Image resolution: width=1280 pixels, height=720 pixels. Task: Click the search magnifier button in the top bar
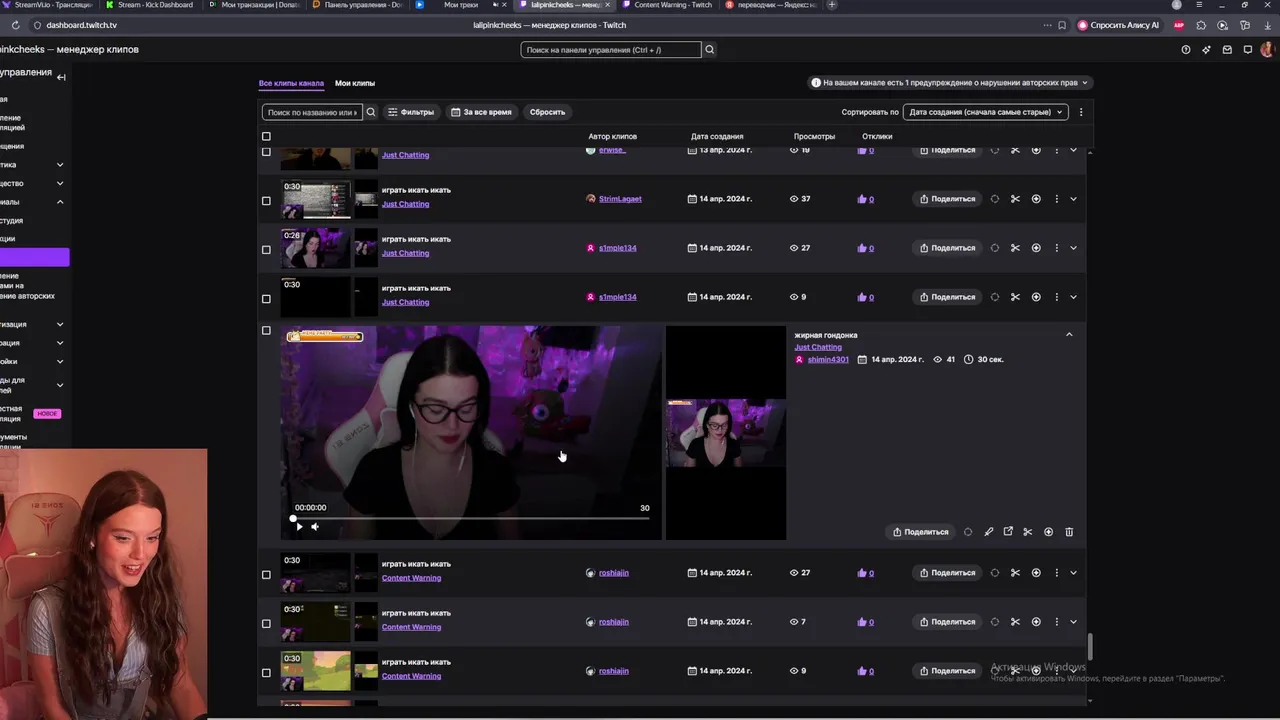(x=709, y=49)
